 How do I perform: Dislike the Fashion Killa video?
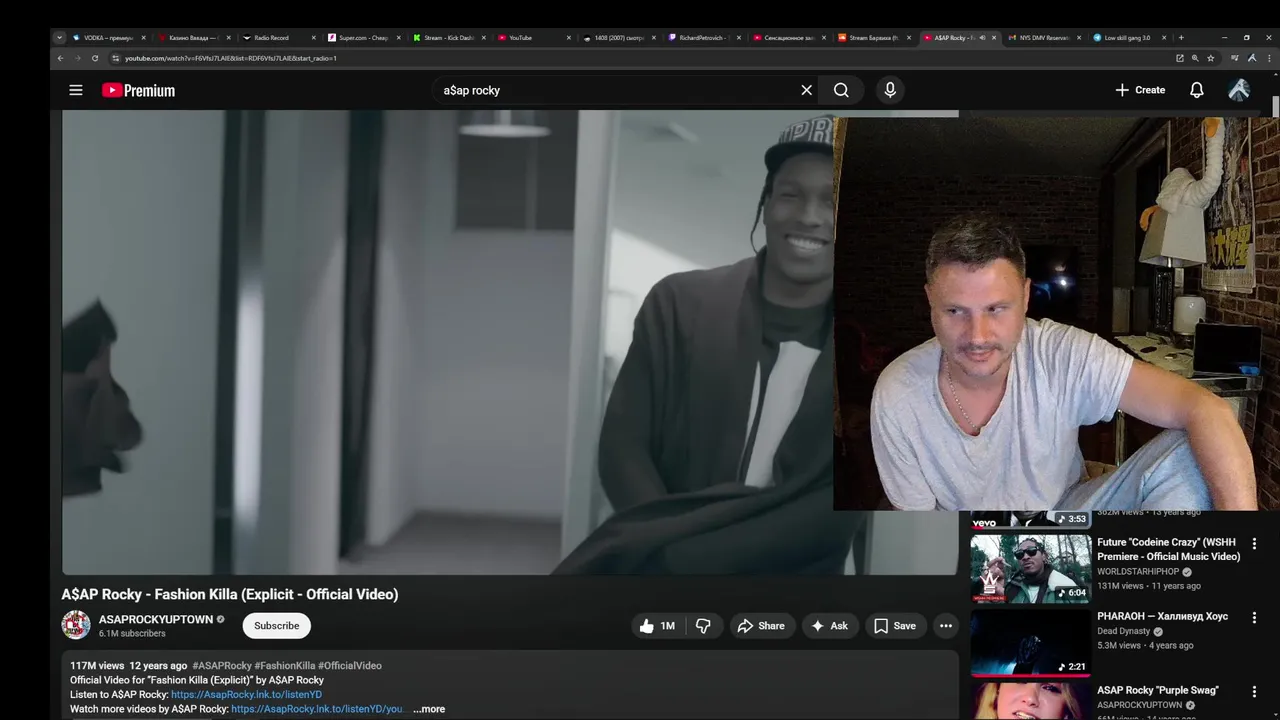[x=703, y=626]
